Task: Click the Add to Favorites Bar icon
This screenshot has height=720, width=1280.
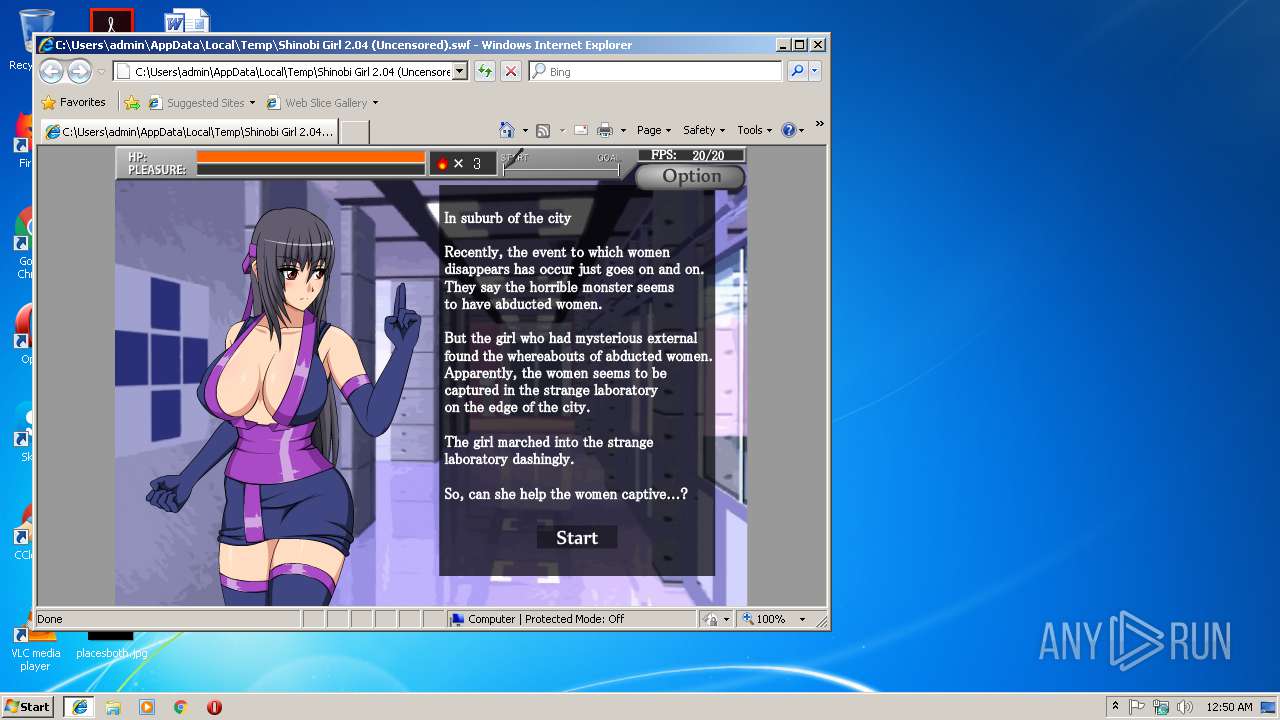Action: tap(131, 102)
